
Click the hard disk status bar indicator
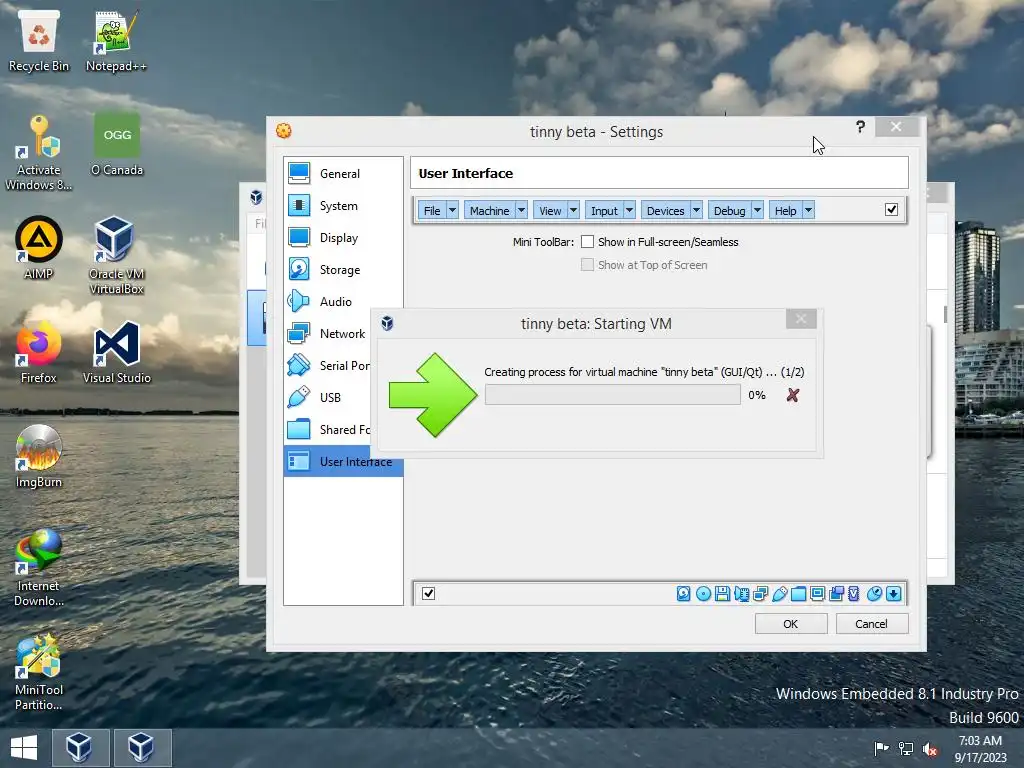click(x=683, y=594)
